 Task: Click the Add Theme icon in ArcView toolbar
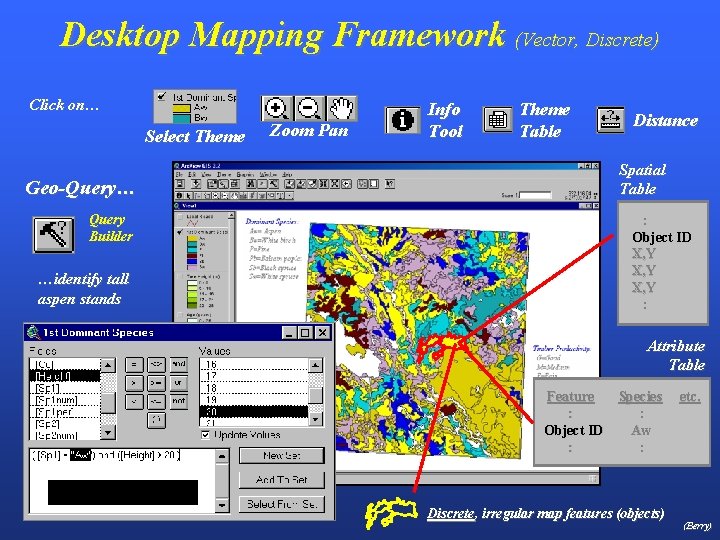coord(196,184)
